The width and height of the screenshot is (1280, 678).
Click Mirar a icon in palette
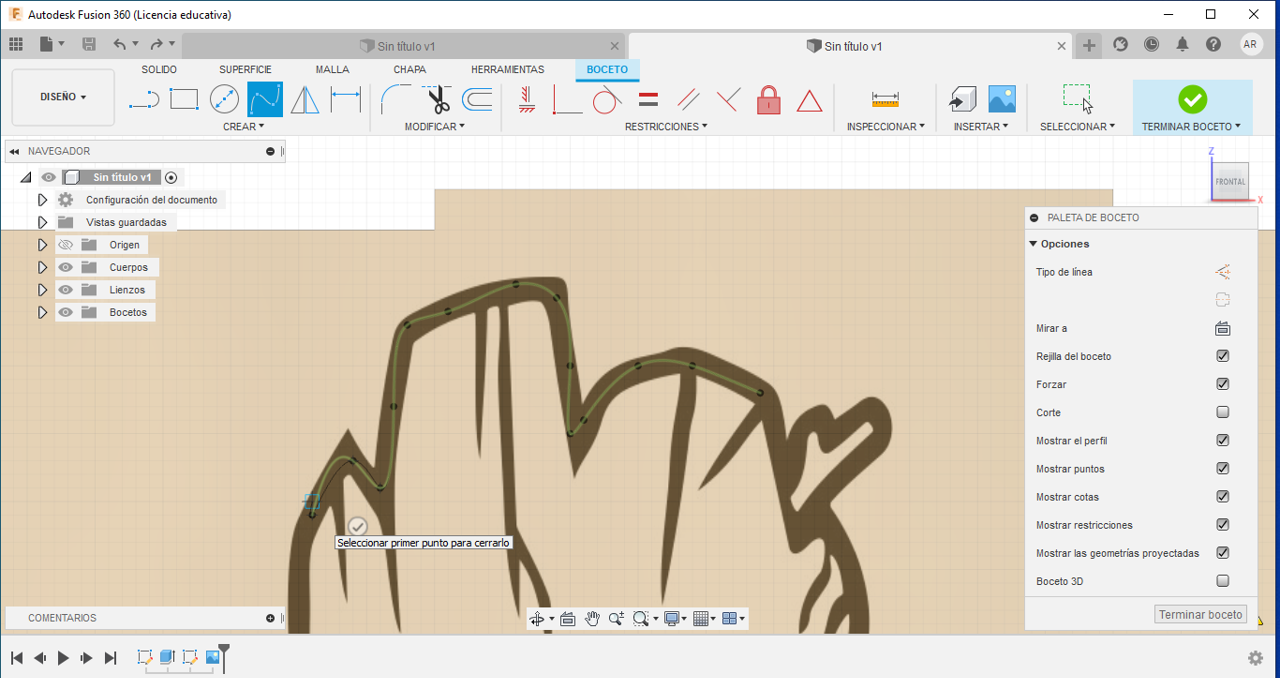pos(1222,328)
